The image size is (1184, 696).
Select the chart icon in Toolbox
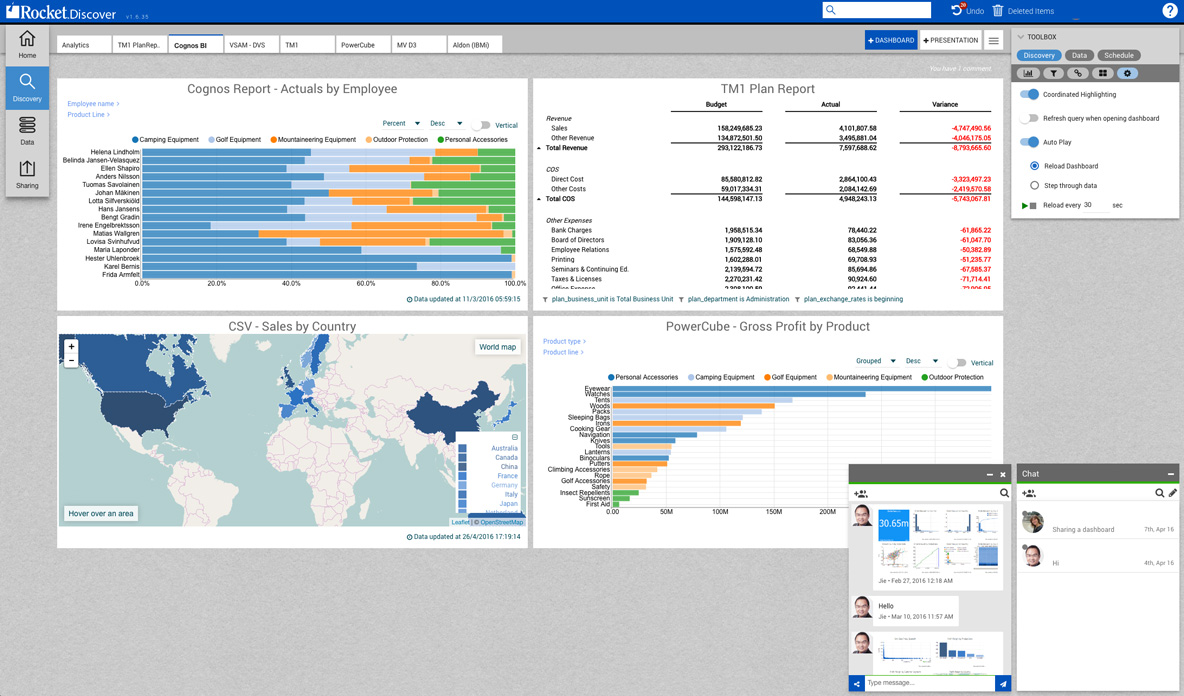click(x=1028, y=73)
